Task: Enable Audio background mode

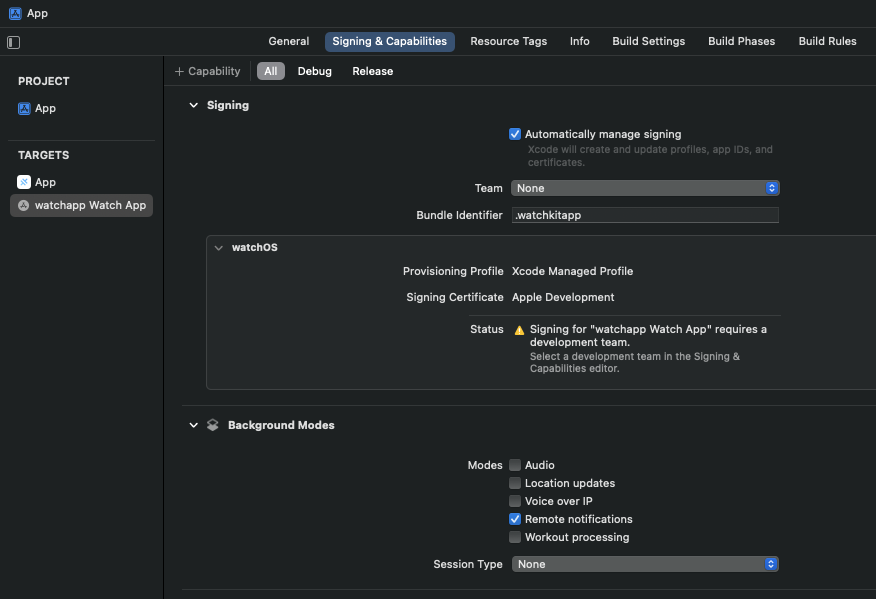Action: (x=515, y=465)
